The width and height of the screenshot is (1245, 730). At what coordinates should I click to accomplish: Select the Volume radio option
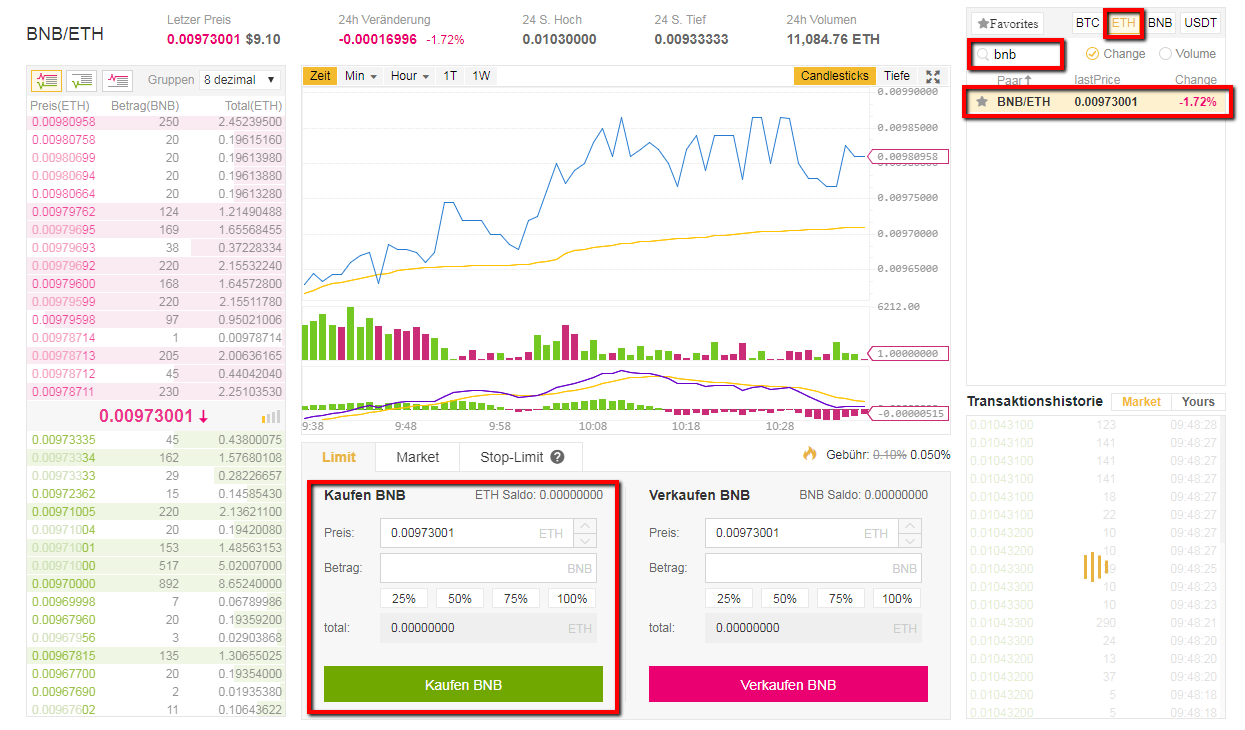tap(1166, 54)
